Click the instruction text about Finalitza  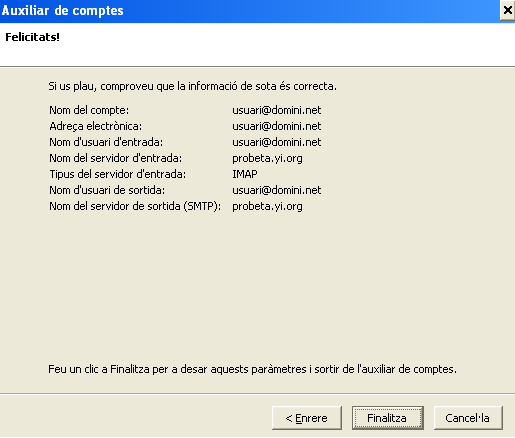[x=252, y=369]
